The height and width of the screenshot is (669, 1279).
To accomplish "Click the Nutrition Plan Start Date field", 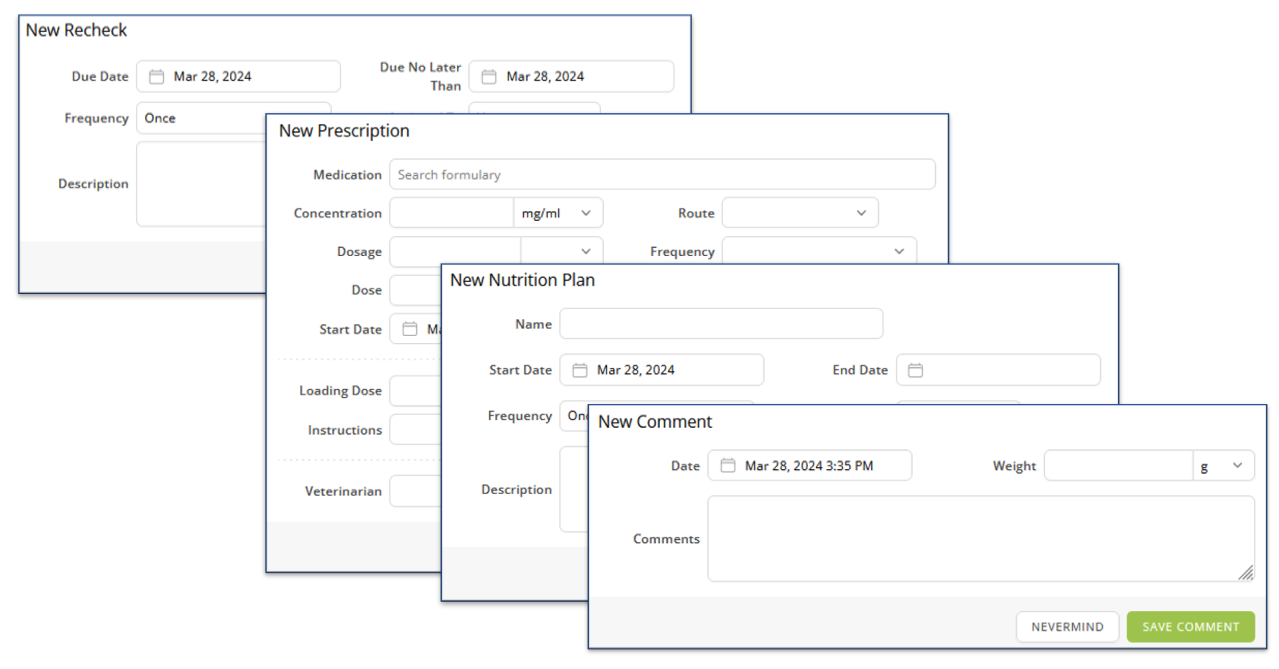I will pyautogui.click(x=661, y=370).
